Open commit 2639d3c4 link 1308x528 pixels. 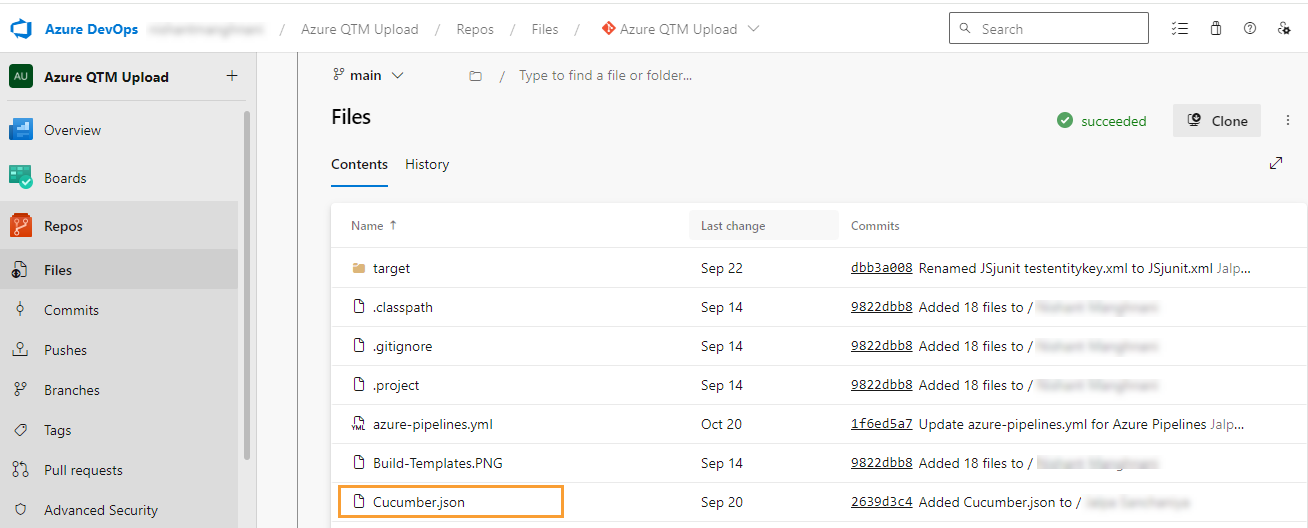point(882,502)
